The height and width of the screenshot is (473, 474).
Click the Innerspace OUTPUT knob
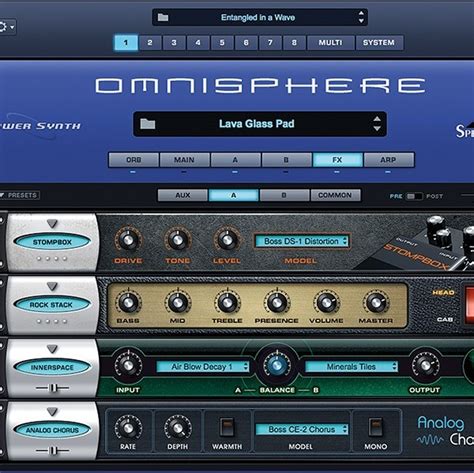[x=425, y=365]
